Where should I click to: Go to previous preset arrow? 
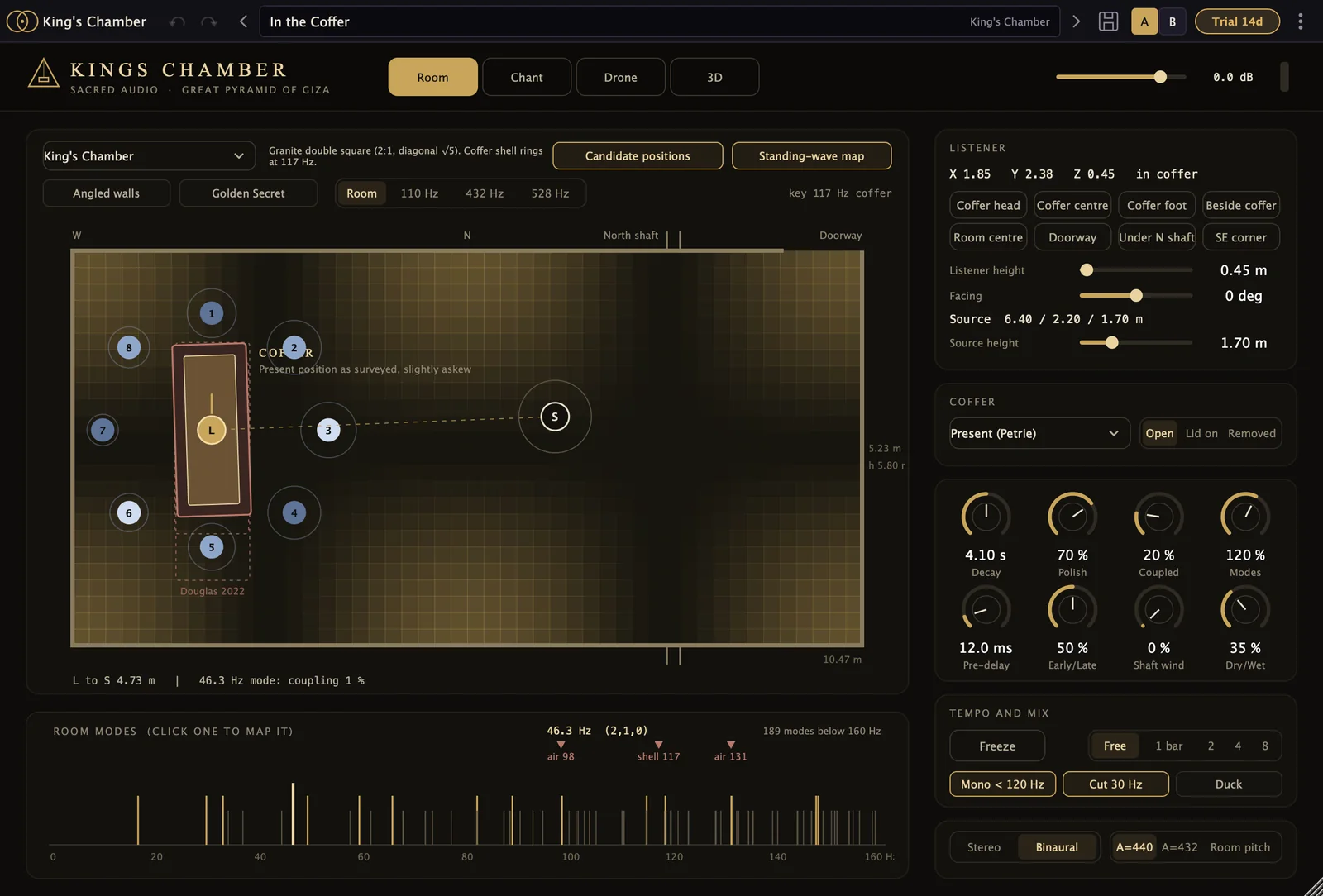tap(243, 21)
